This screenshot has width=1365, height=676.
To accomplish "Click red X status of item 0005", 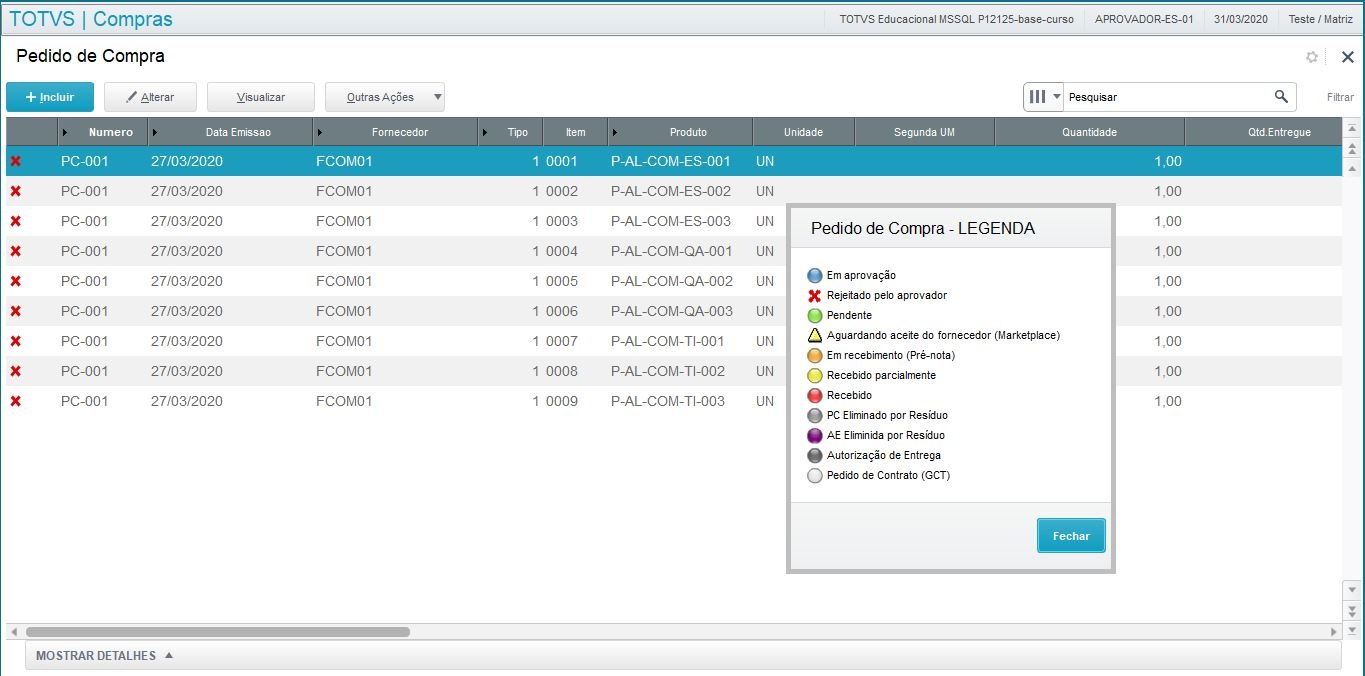I will (x=15, y=281).
